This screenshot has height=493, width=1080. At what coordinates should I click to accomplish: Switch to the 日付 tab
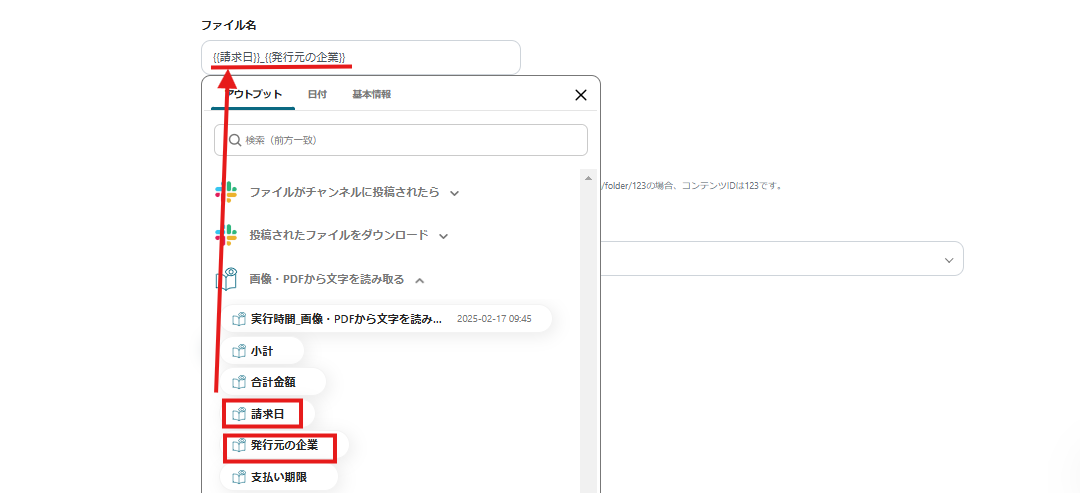coord(318,94)
